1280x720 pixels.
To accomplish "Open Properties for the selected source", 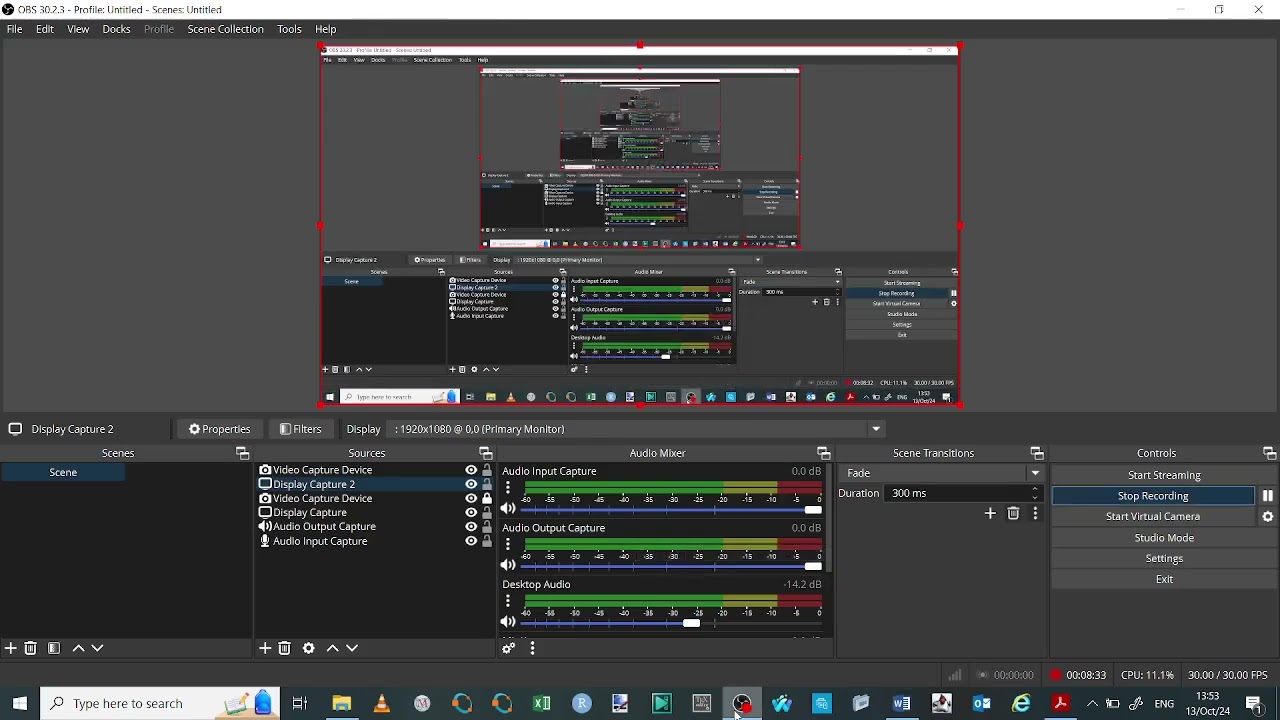I will click(220, 430).
